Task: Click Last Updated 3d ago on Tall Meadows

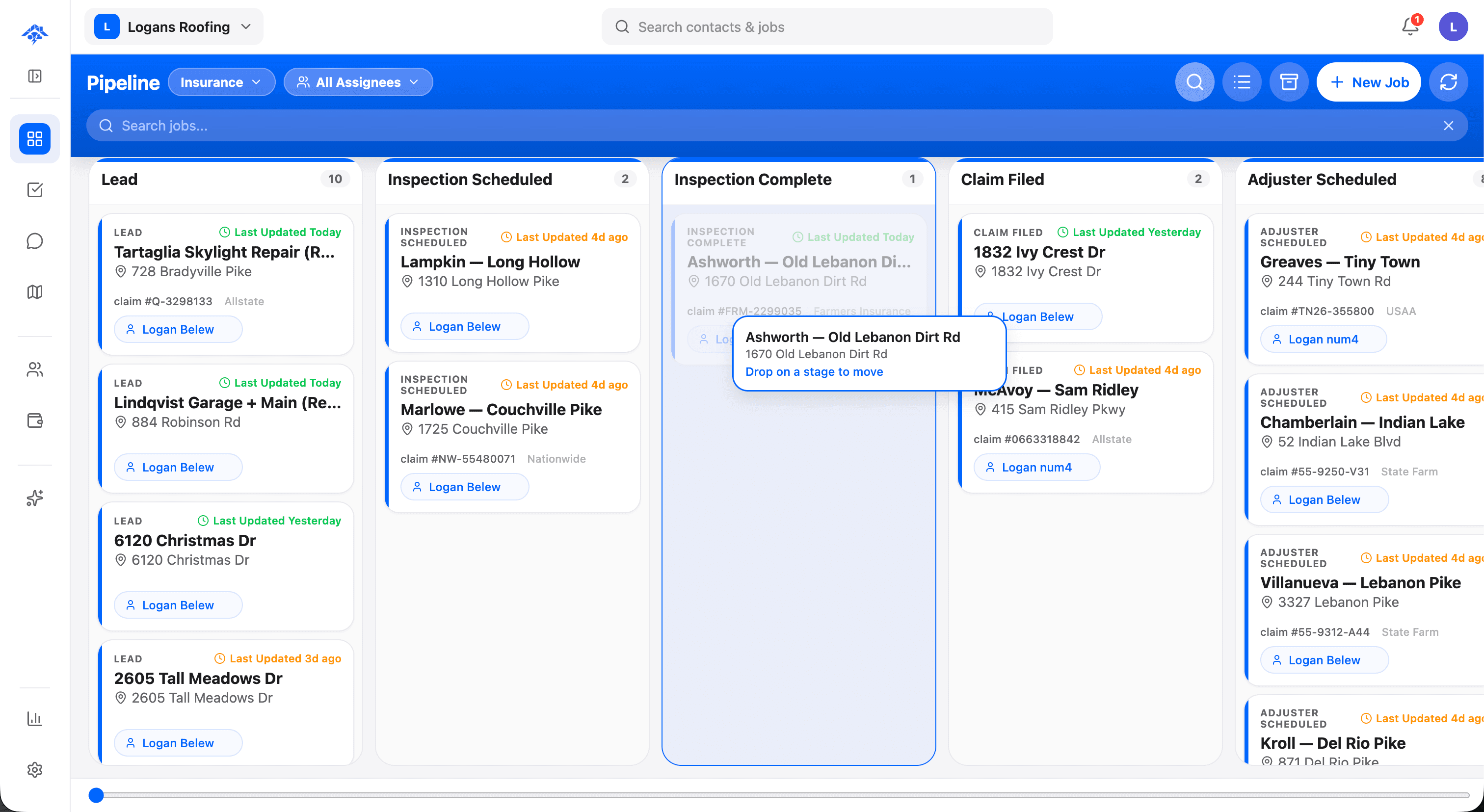Action: 278,658
